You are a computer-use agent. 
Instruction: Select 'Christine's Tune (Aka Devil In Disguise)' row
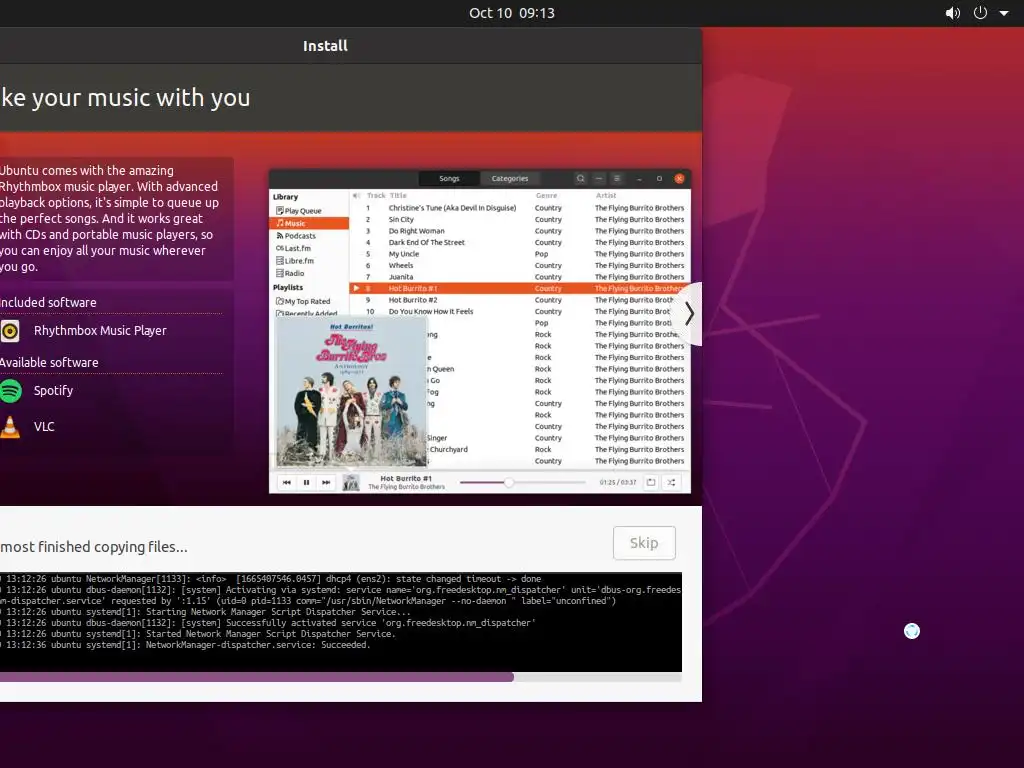[x=520, y=208]
